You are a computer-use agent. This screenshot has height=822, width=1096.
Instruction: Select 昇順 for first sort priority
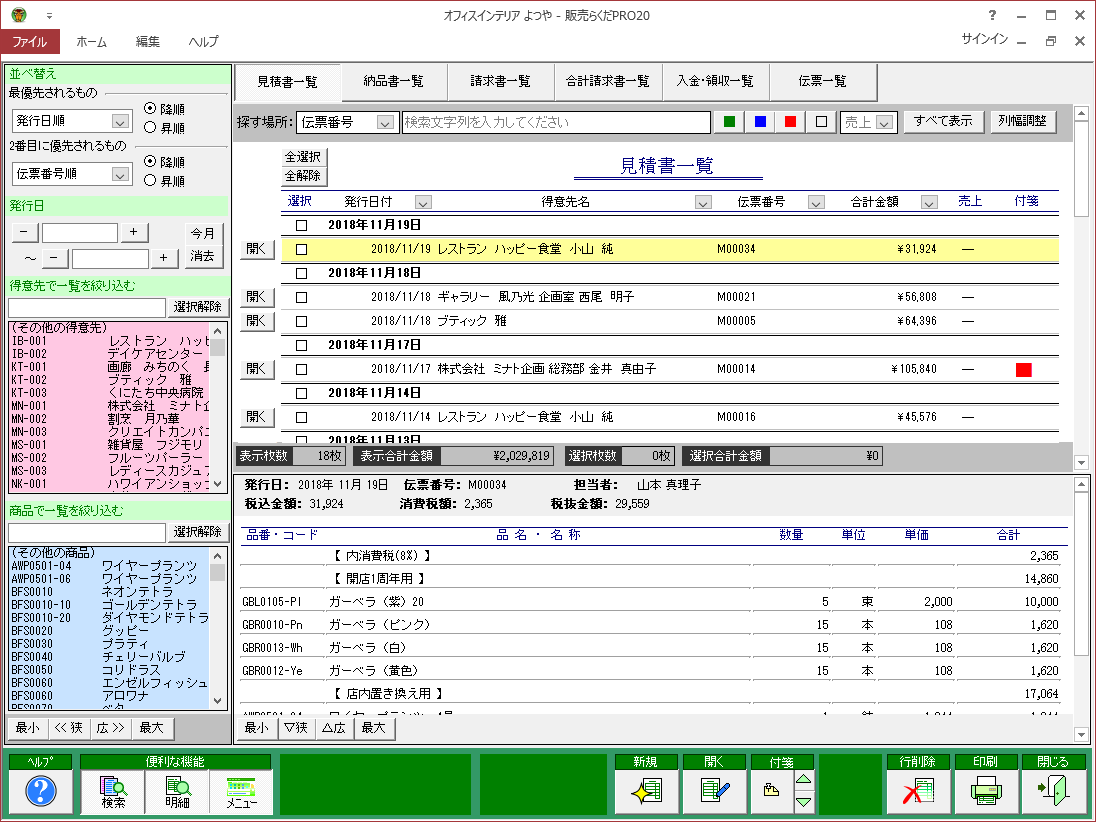click(x=150, y=127)
